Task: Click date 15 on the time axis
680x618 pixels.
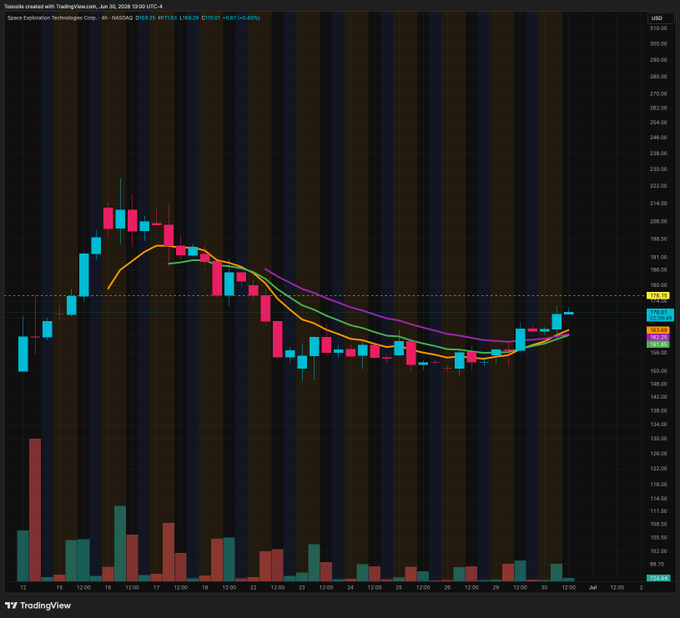Action: point(59,588)
